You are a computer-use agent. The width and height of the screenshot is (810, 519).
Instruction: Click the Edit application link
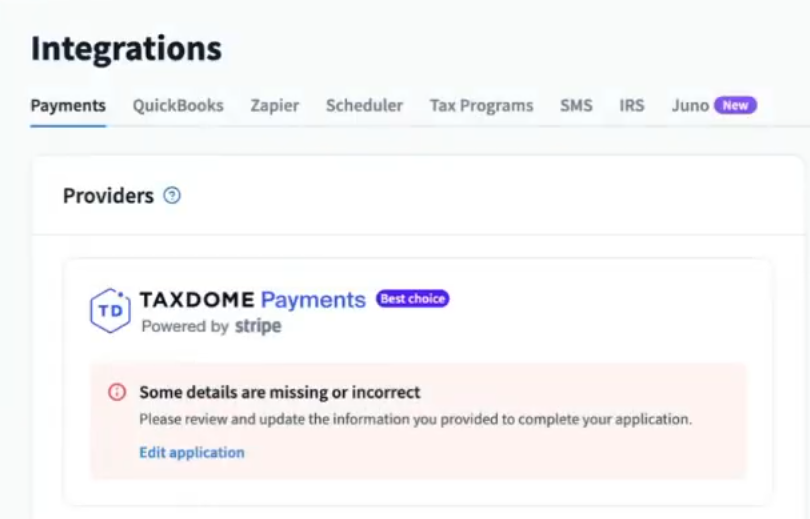(x=192, y=453)
